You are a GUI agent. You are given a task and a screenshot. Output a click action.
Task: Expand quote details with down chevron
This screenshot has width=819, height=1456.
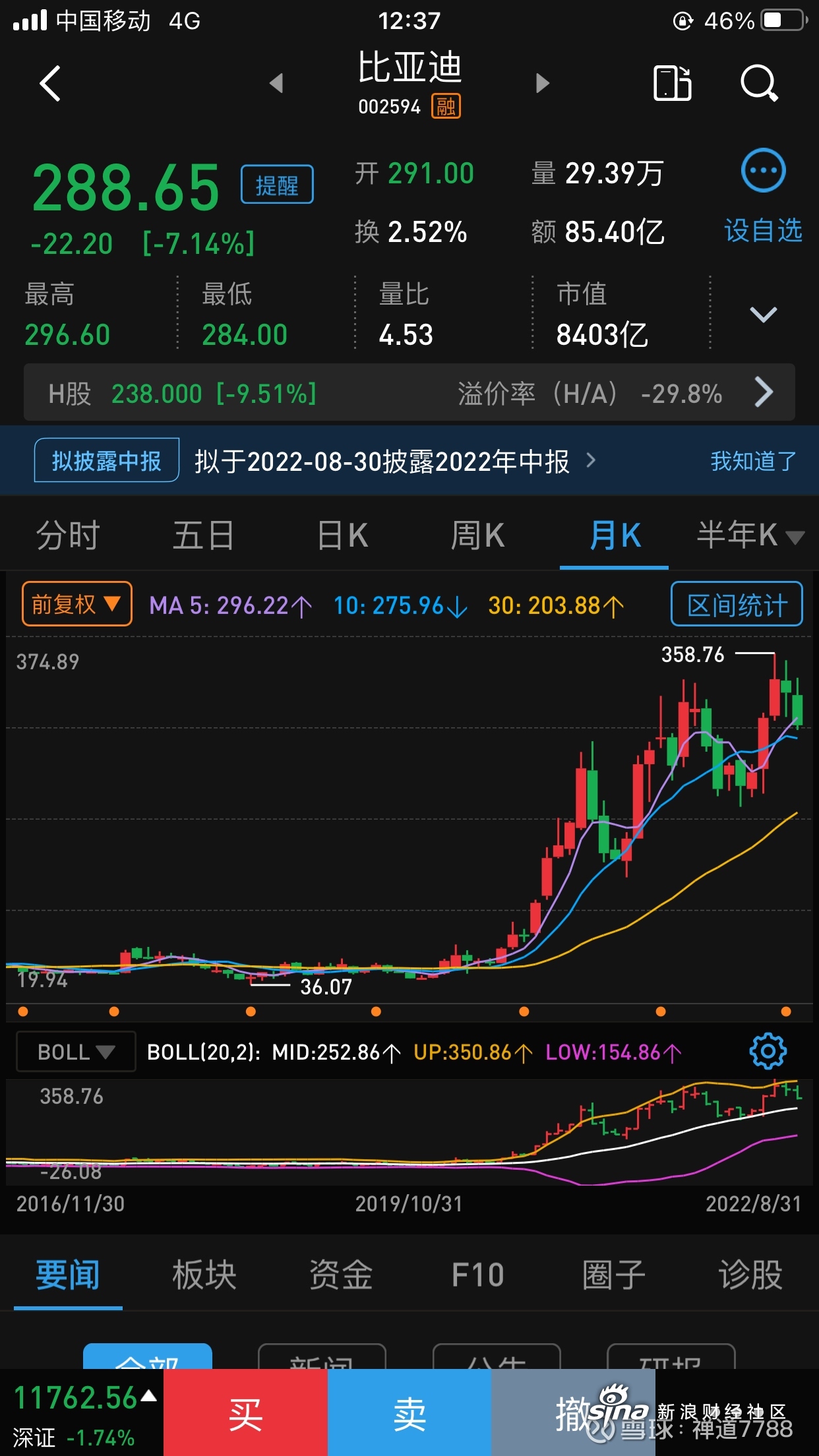[763, 314]
